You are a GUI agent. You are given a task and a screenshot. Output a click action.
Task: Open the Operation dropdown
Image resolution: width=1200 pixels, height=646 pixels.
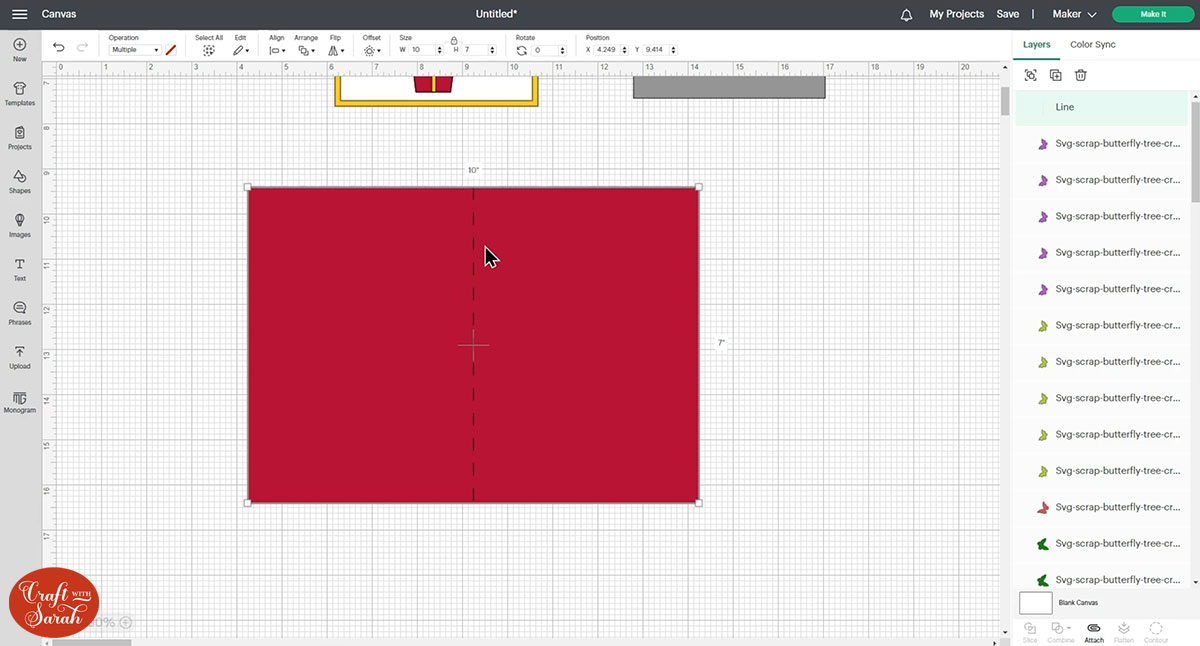tap(135, 50)
